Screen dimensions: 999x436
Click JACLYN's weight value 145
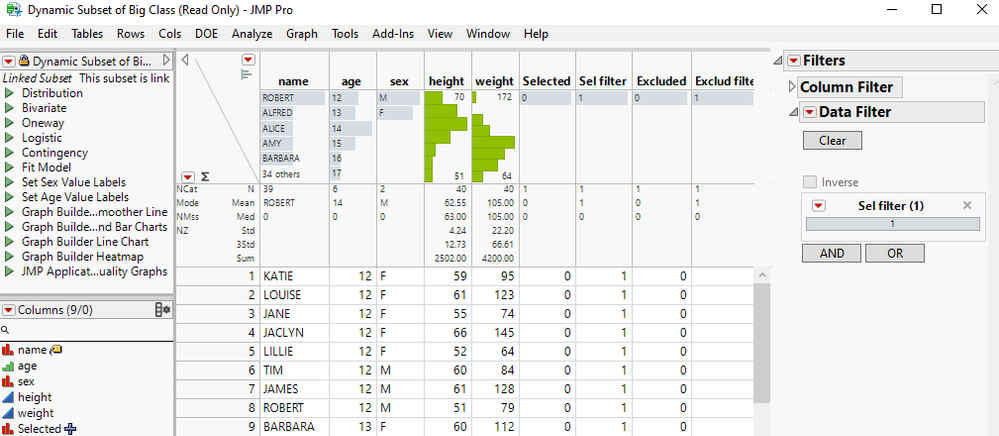coord(495,332)
